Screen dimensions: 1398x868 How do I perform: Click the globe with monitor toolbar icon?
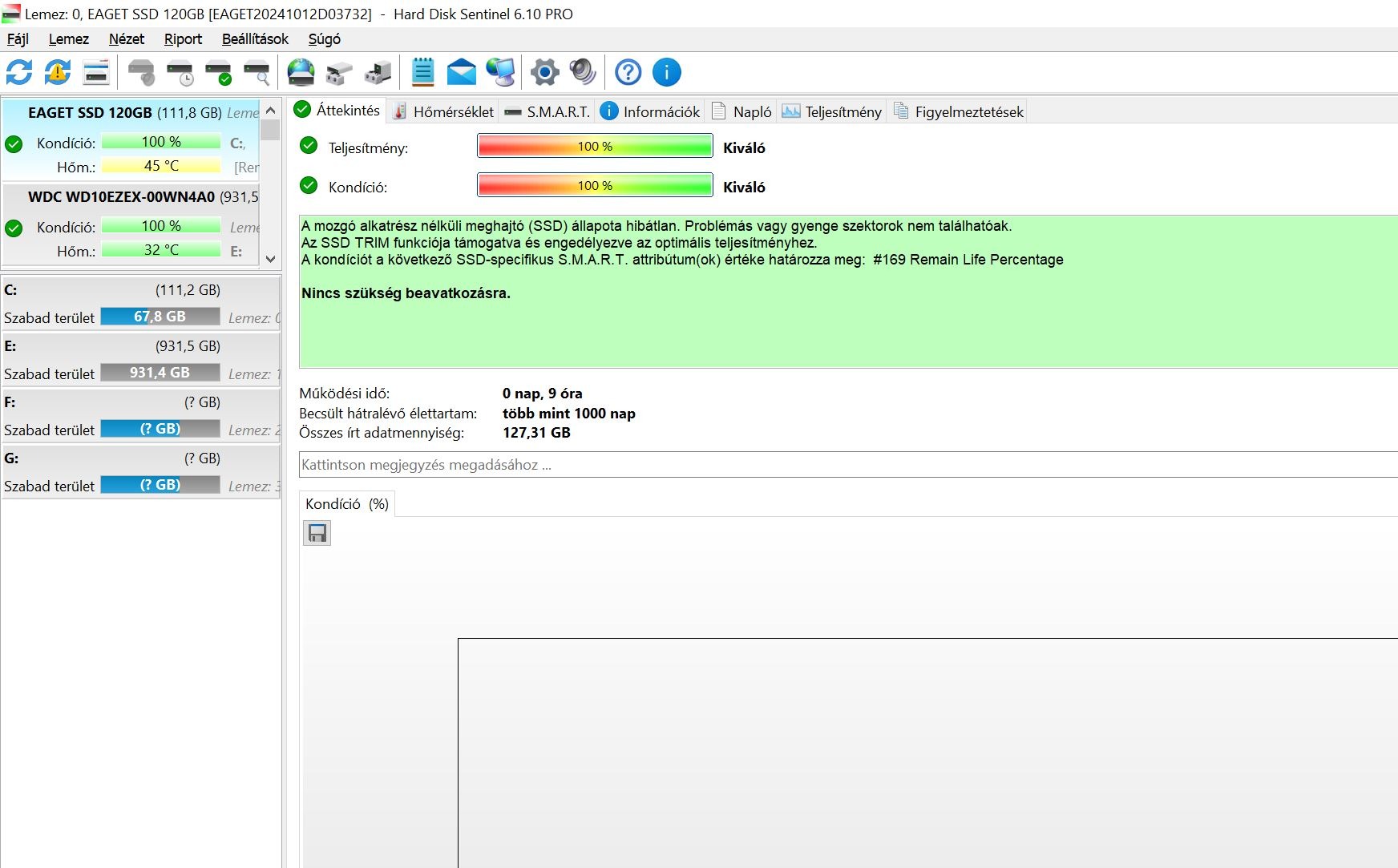coord(501,72)
